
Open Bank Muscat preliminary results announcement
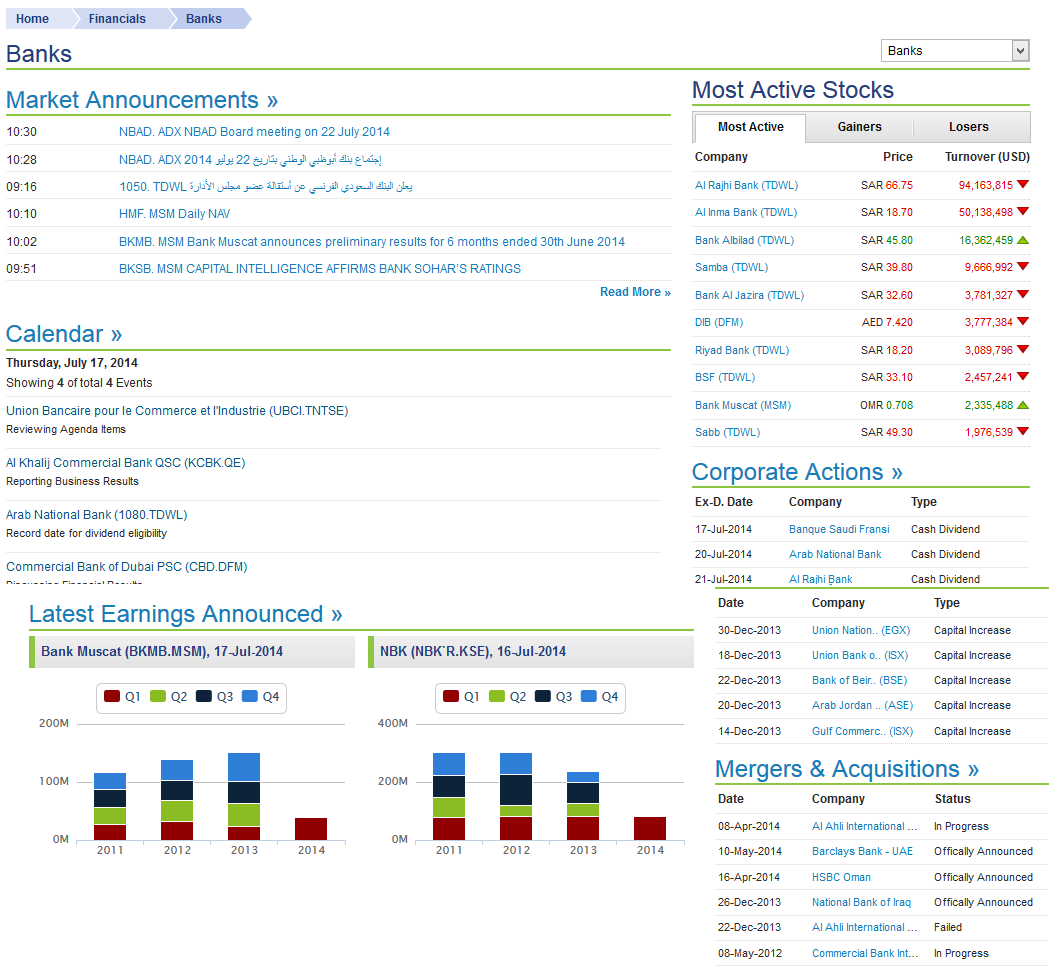pos(372,241)
